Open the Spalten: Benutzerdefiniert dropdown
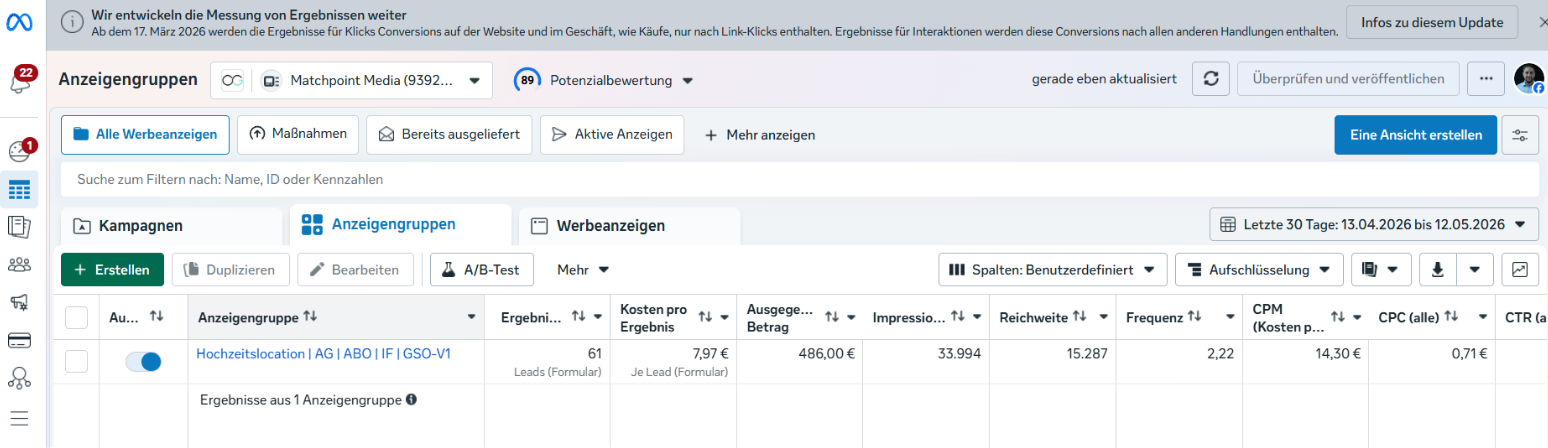The image size is (1548, 448). click(1053, 269)
